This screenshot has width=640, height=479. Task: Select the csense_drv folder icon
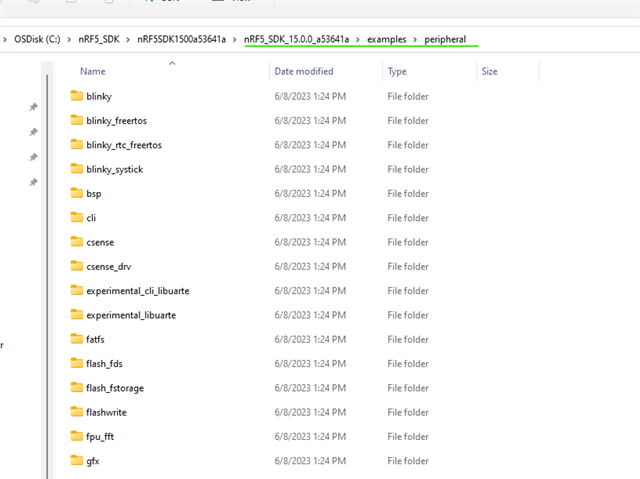(76, 266)
